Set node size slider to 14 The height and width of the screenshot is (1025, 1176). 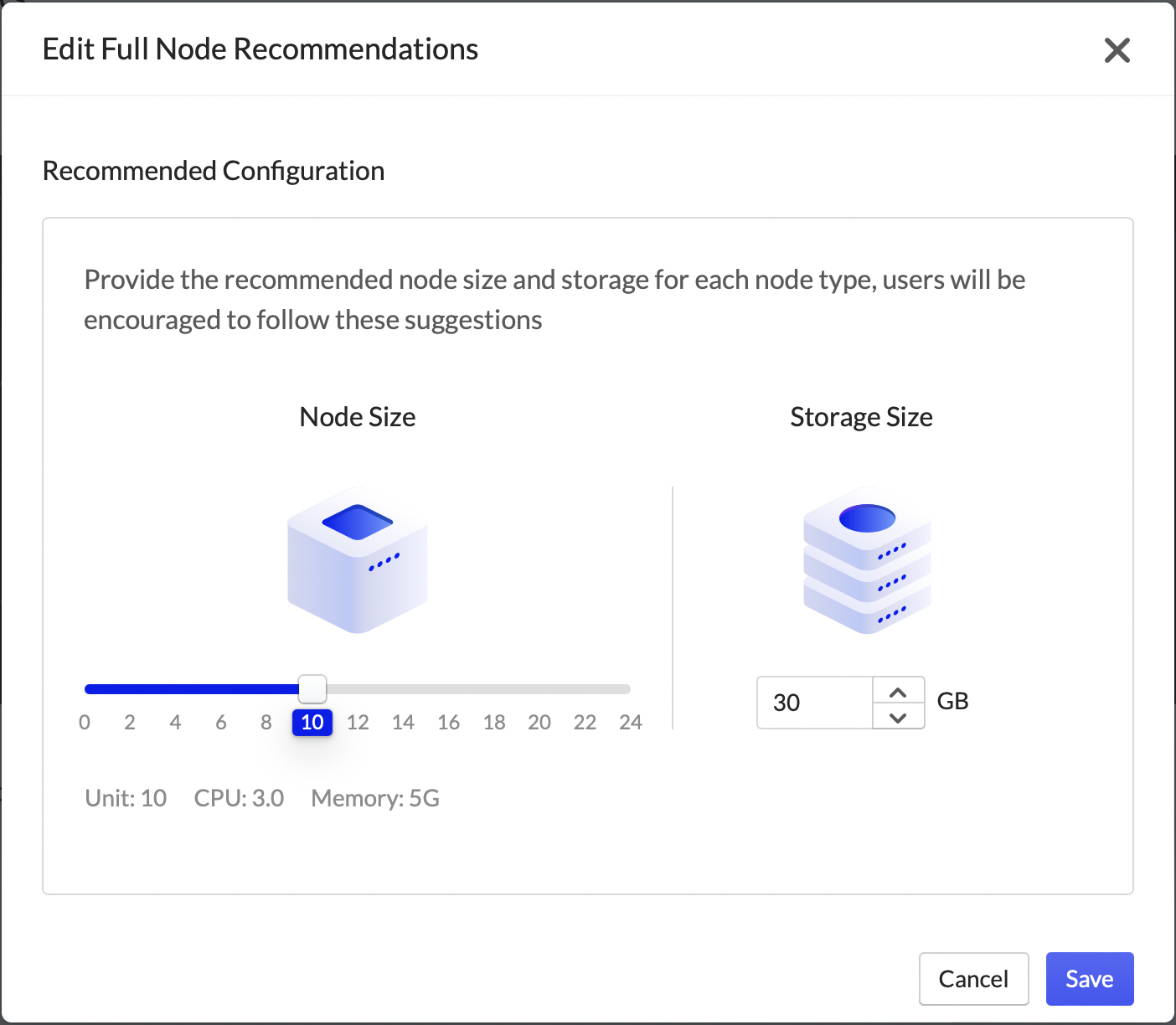[403, 722]
